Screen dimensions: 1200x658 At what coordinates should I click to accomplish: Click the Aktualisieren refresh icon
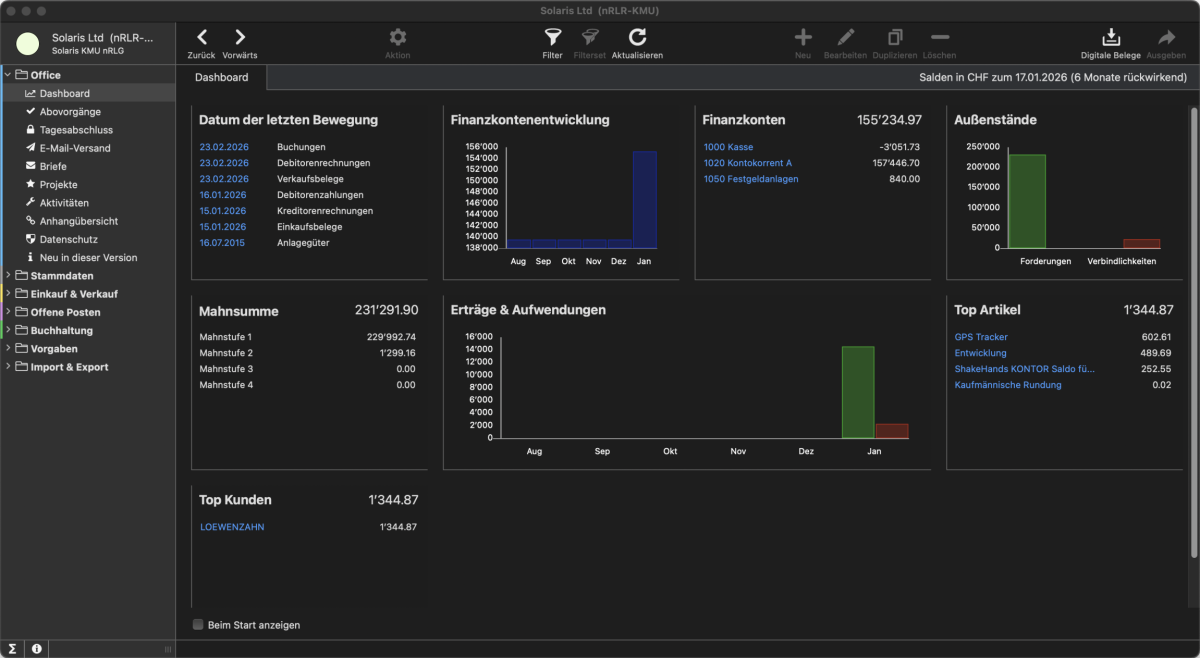(637, 38)
